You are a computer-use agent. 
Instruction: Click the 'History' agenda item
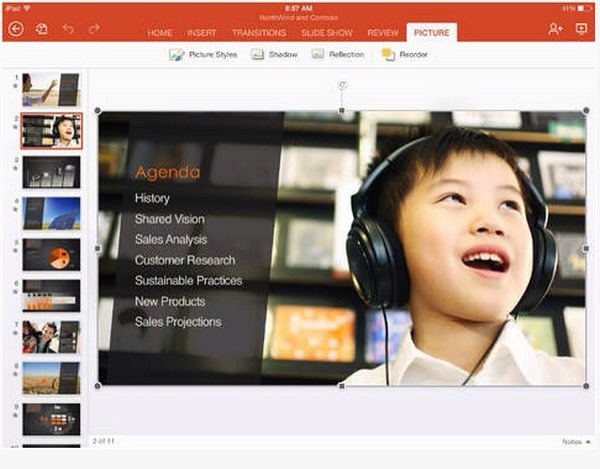(152, 199)
